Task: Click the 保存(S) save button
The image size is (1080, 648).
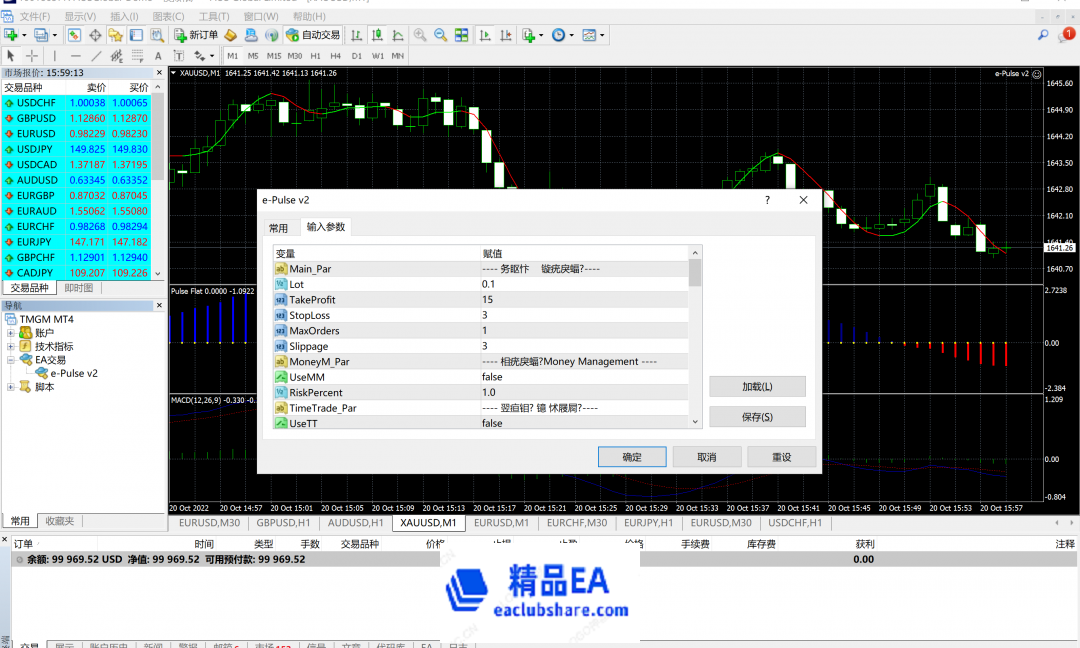Action: [757, 417]
